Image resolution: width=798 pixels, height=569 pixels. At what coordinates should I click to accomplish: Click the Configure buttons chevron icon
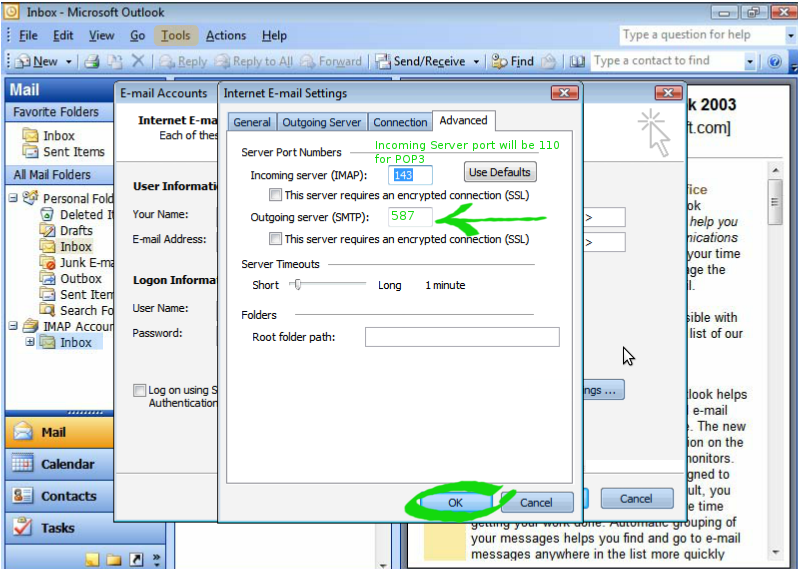156,560
